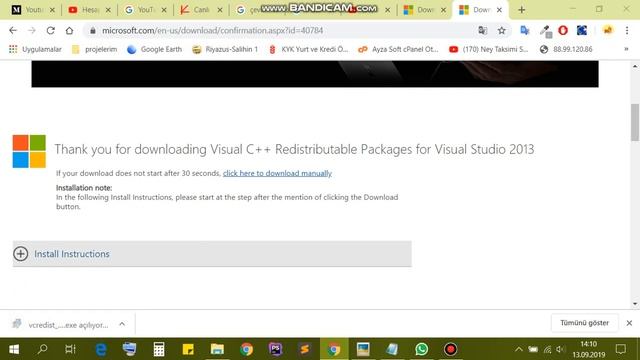Open the projelerim bookmark folder
This screenshot has width=640, height=360.
[x=94, y=49]
